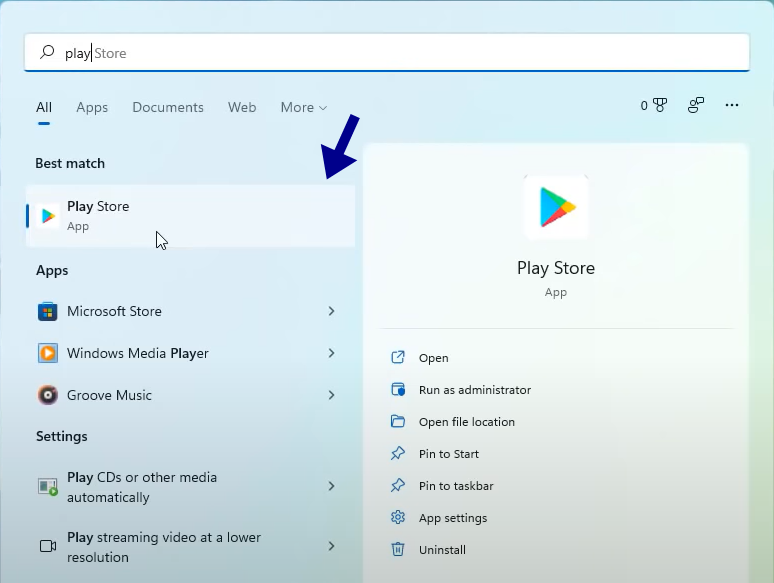Click the Uninstall trash icon
774x583 pixels.
point(398,549)
